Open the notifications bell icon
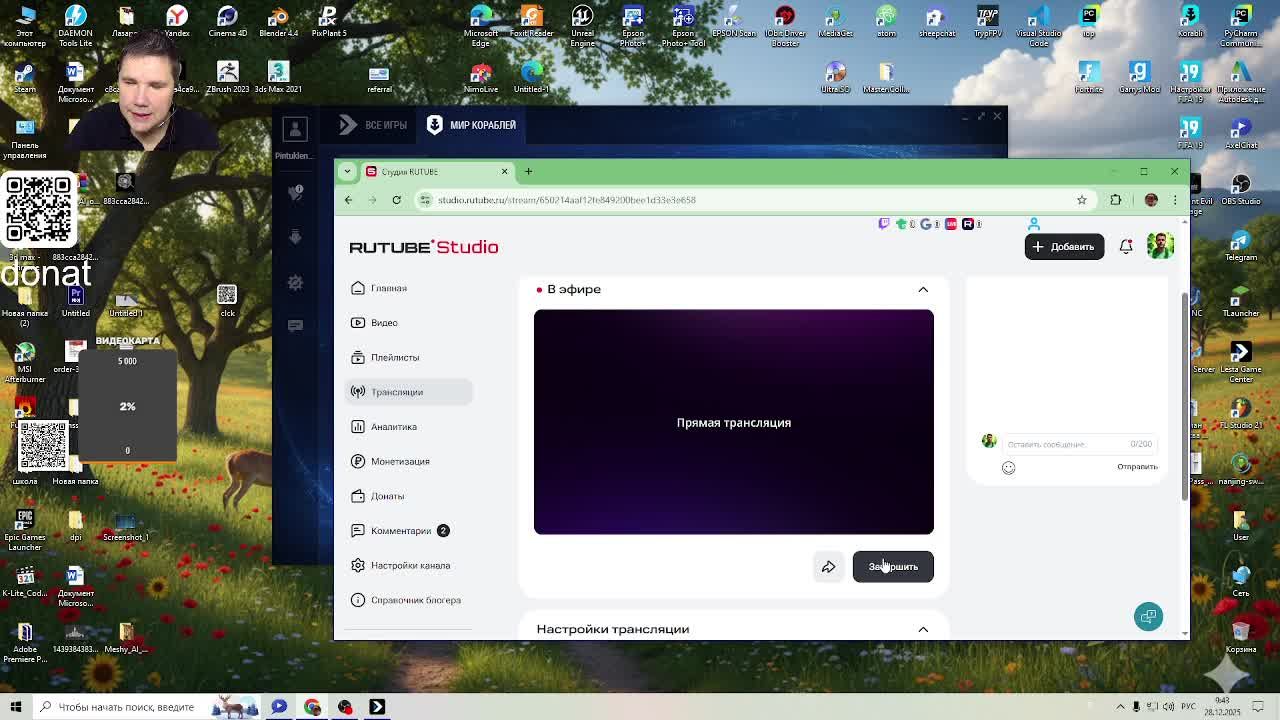 tap(1126, 246)
